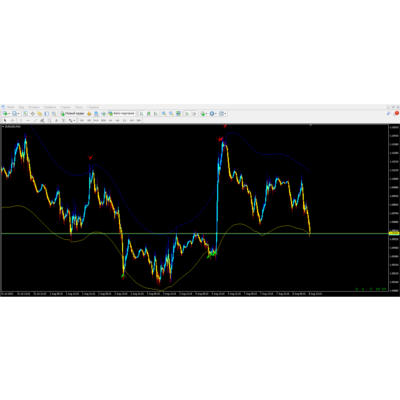The image size is (400, 400).
Task: Open the Strategy Tester icon
Action: point(53,113)
